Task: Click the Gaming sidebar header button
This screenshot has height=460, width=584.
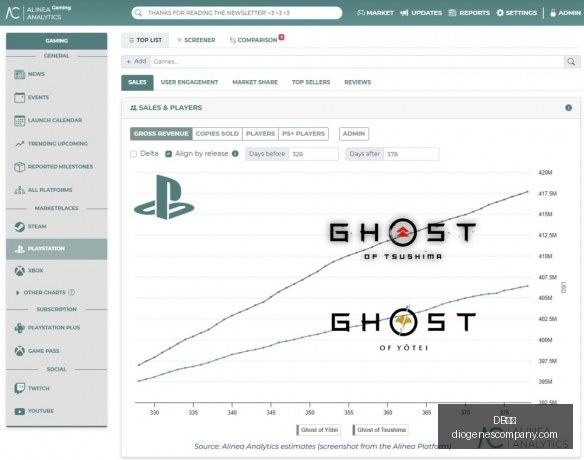Action: pos(57,41)
